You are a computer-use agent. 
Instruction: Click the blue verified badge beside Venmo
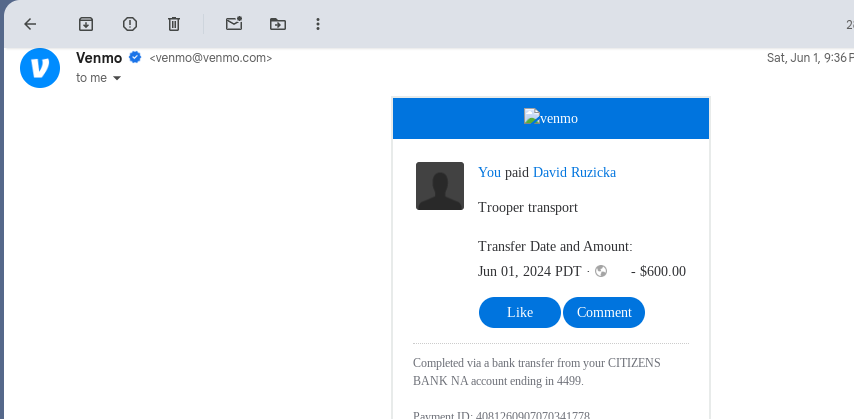(x=135, y=57)
